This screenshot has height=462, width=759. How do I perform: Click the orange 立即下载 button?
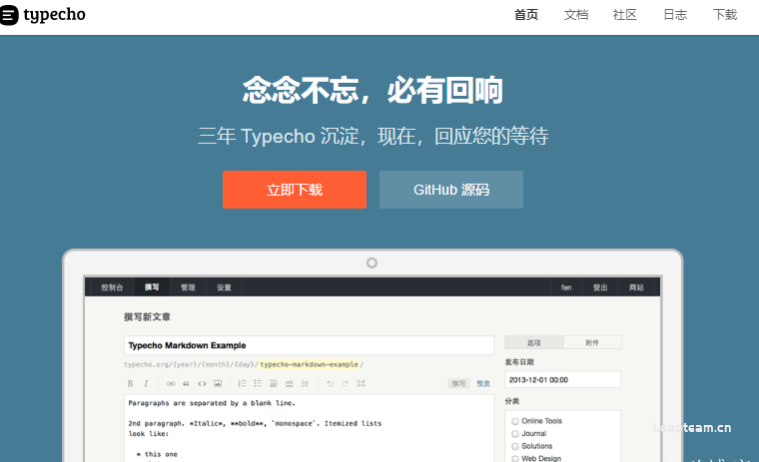point(294,189)
